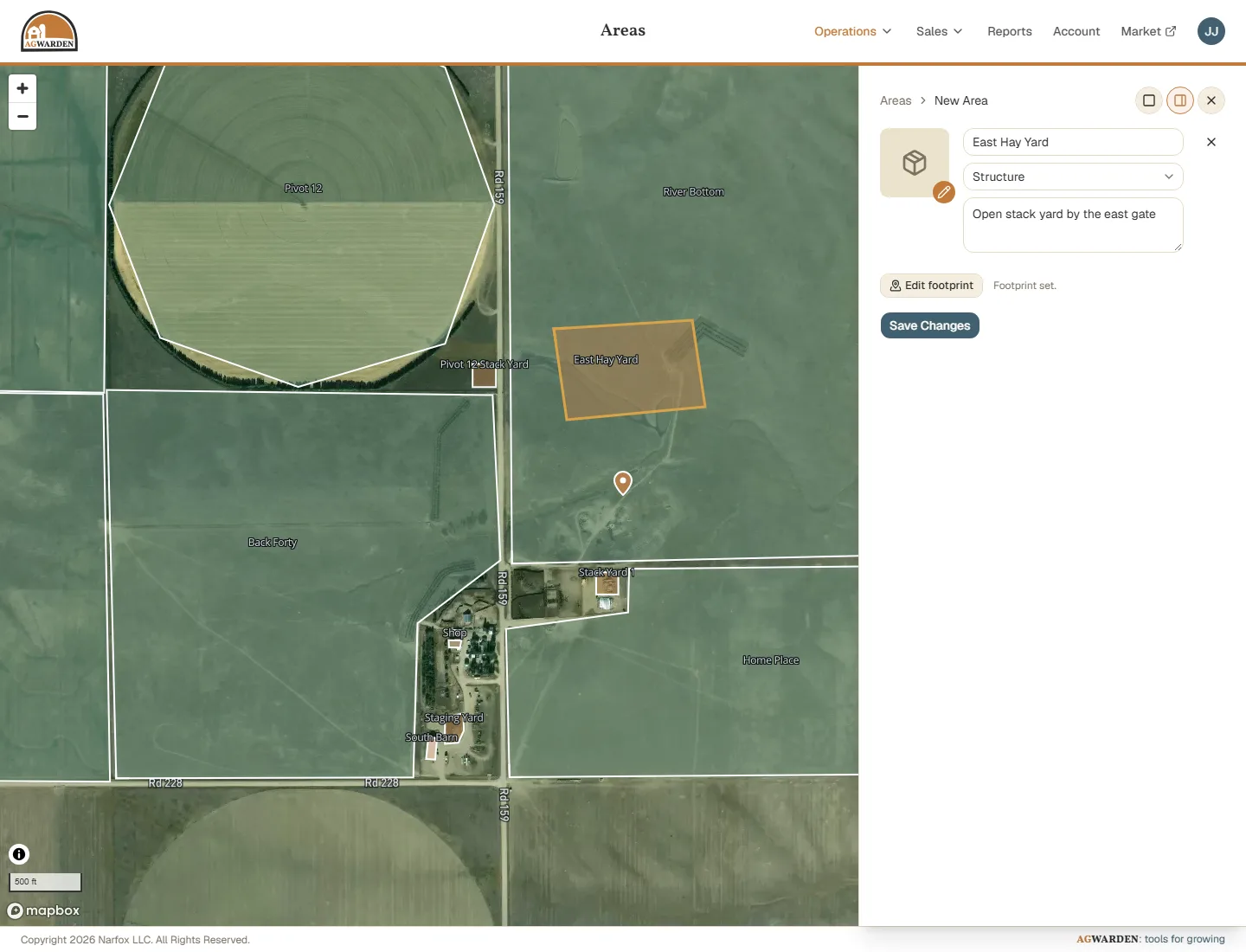Click the Shop structure label

click(454, 633)
